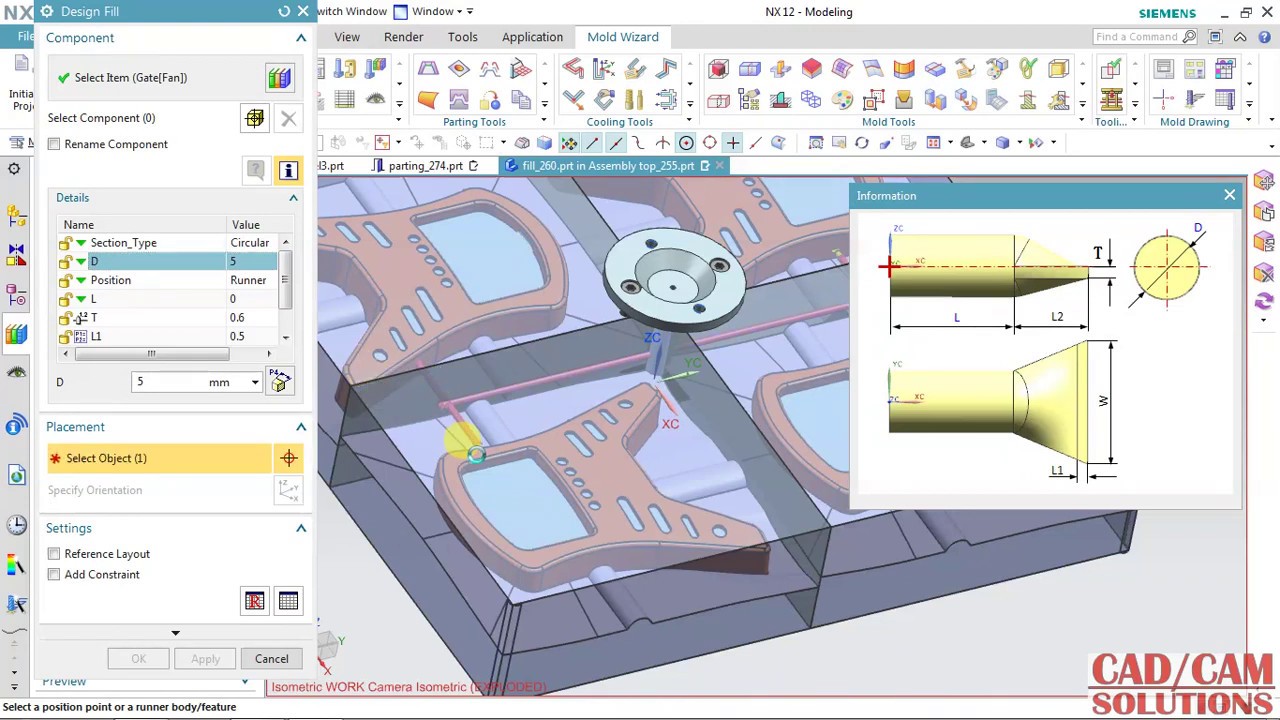This screenshot has height=720, width=1280.
Task: Collapse the Settings section
Action: (x=301, y=528)
